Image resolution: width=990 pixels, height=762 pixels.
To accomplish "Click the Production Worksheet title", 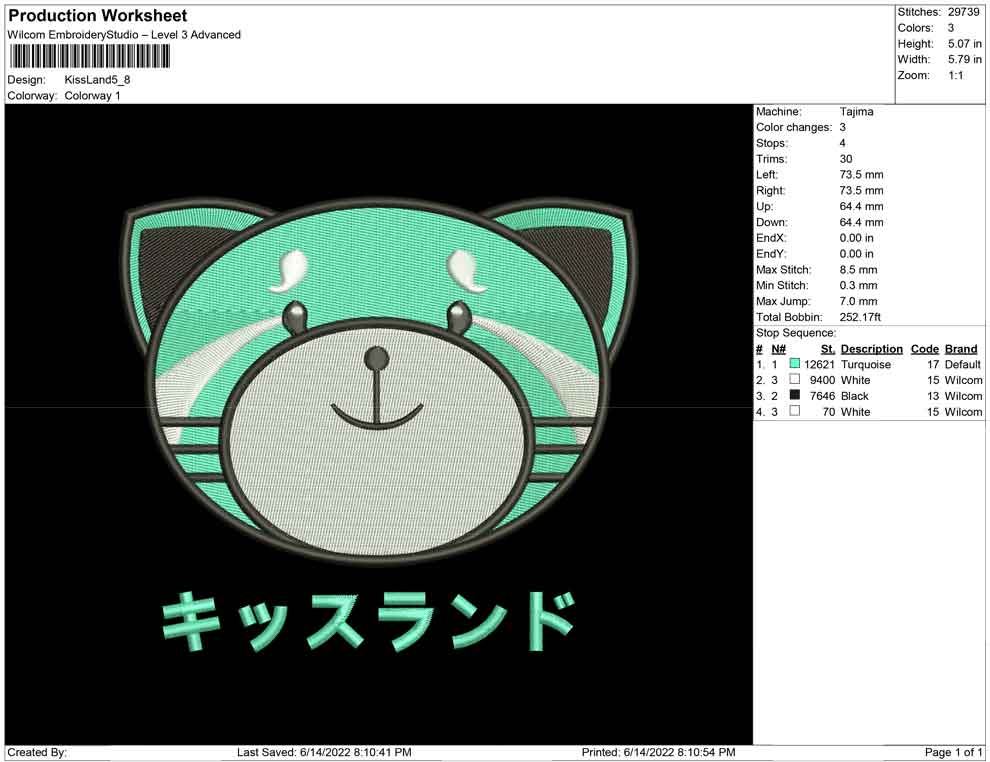I will pos(98,16).
